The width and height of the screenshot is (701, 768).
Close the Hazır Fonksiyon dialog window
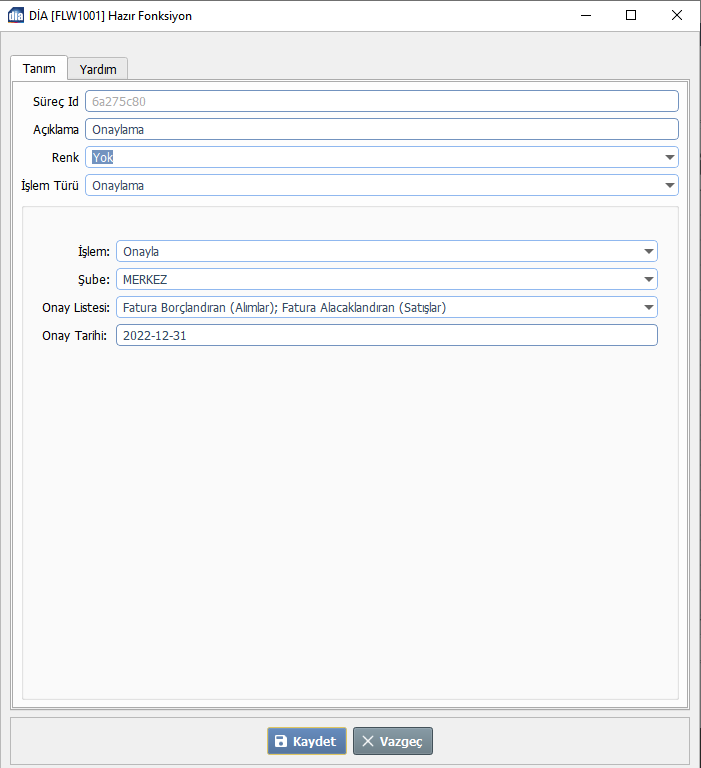point(677,16)
